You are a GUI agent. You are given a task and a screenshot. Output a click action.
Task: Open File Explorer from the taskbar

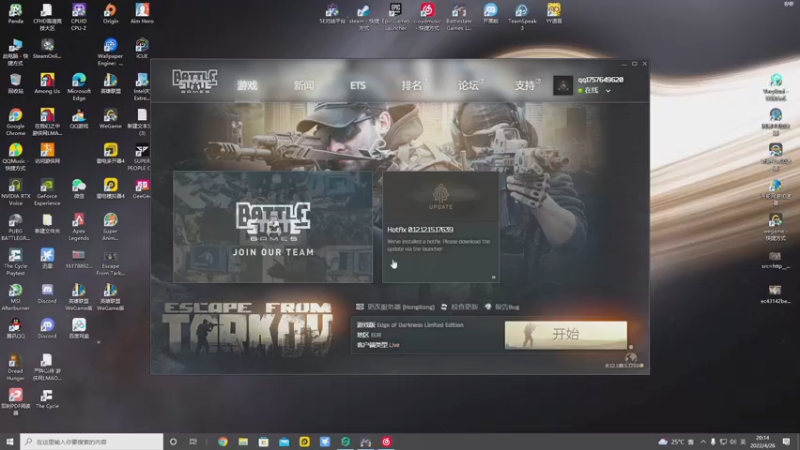click(243, 441)
